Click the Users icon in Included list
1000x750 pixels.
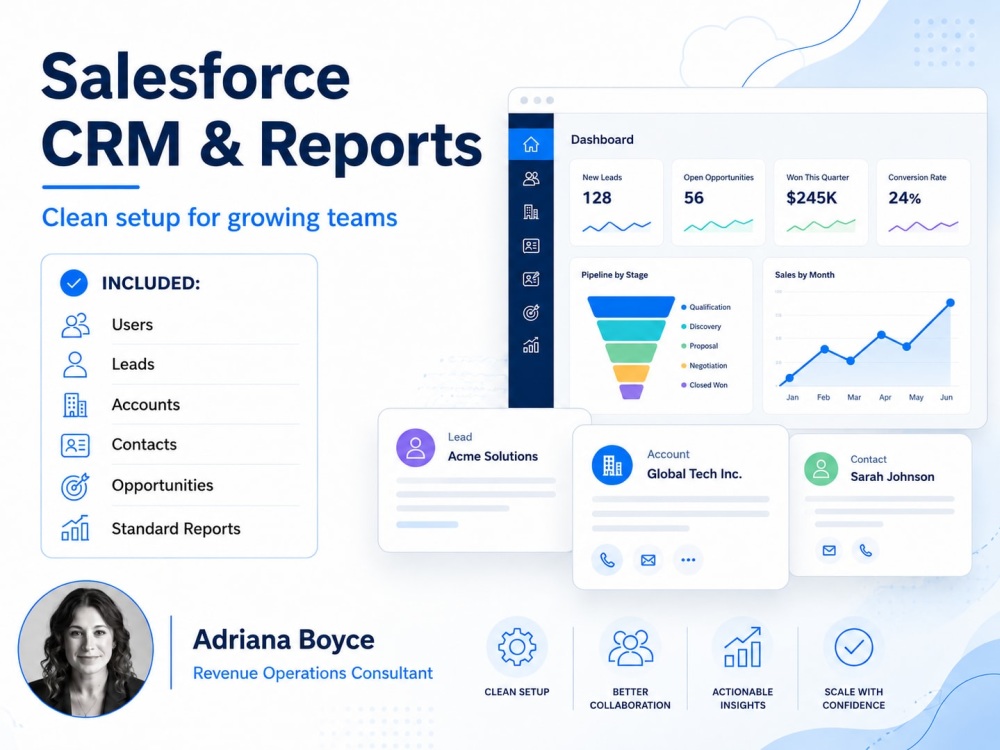coord(75,325)
